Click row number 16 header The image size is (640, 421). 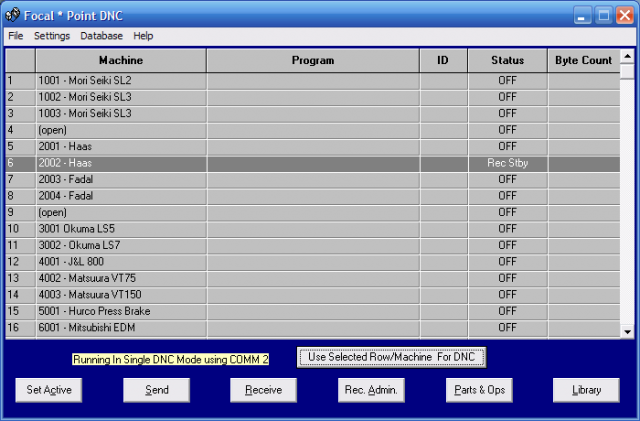coord(20,328)
